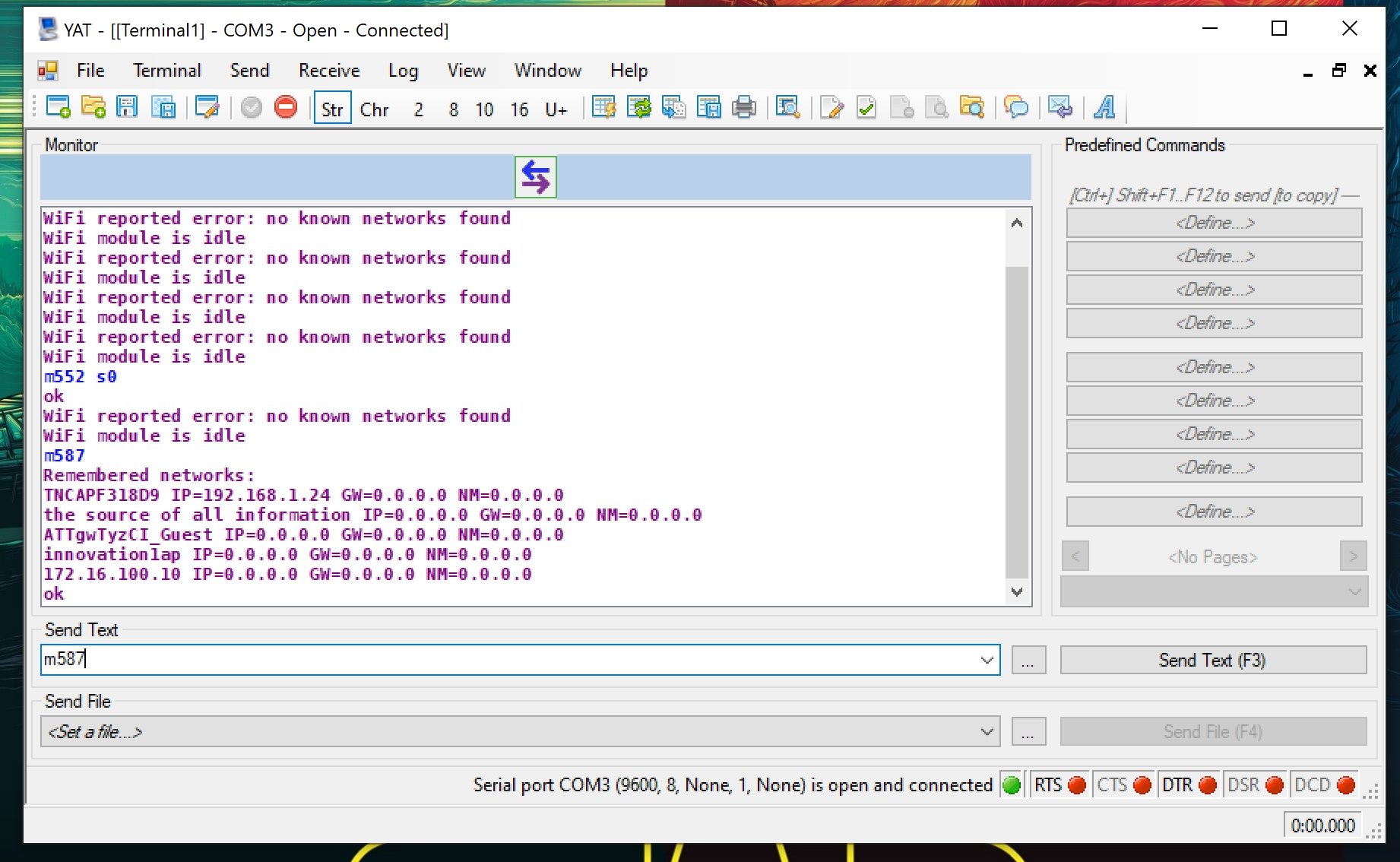Click the Open Terminal folder icon
1400x862 pixels.
pyautogui.click(x=93, y=108)
